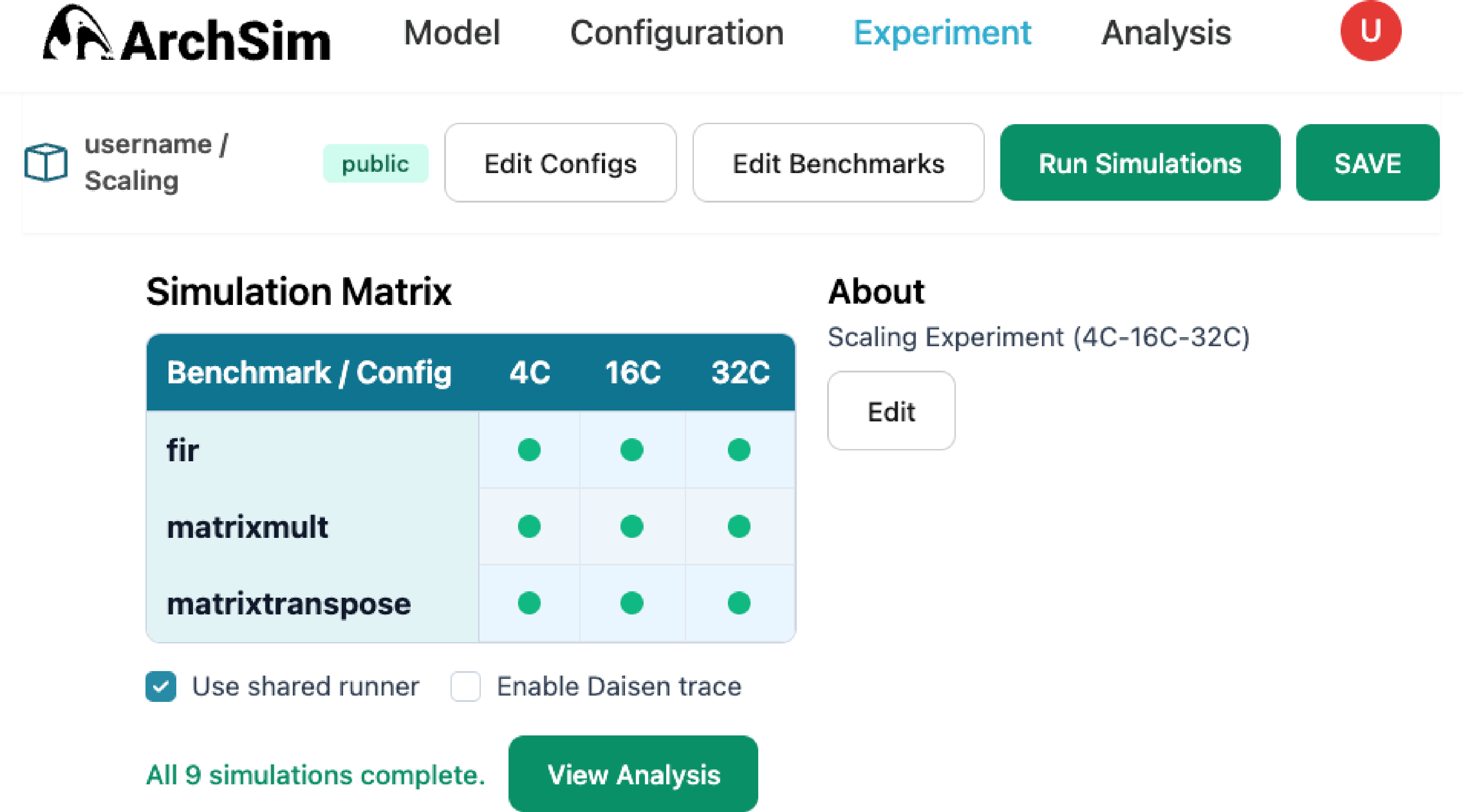Image resolution: width=1463 pixels, height=812 pixels.
Task: Open Edit Benchmarks
Action: click(x=838, y=163)
